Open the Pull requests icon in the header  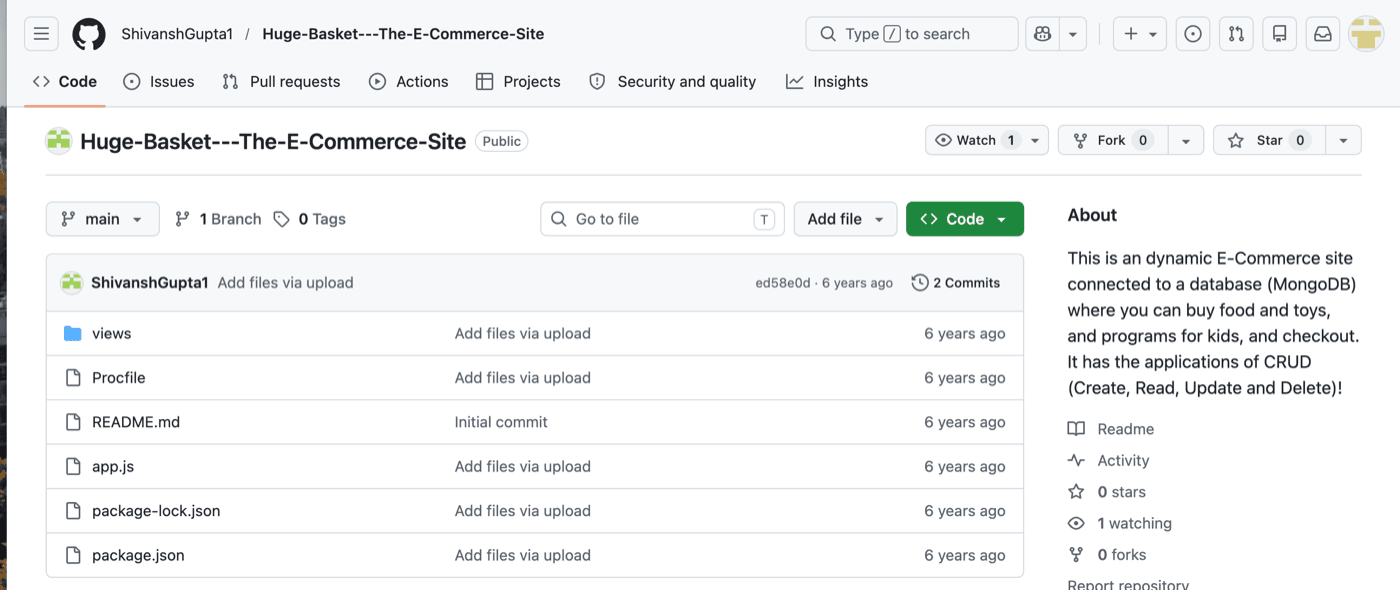pyautogui.click(x=1236, y=34)
